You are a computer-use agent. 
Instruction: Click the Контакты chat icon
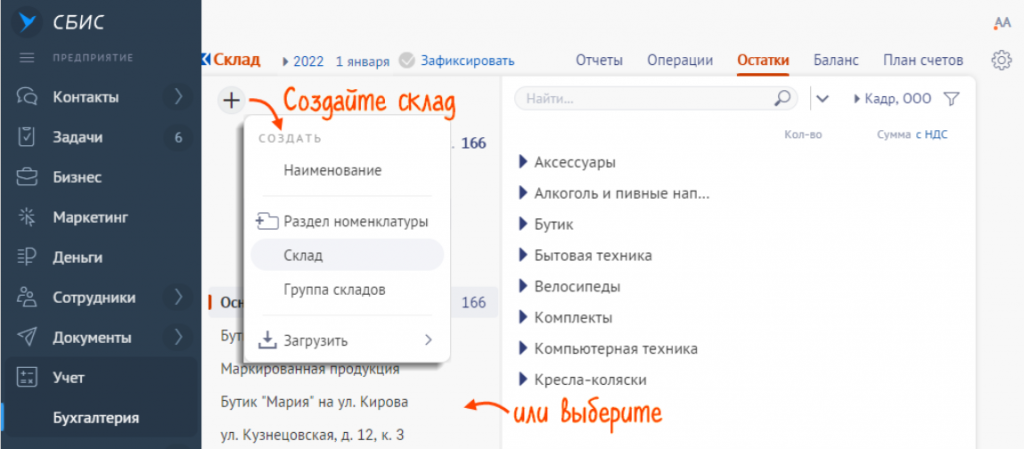coord(27,98)
